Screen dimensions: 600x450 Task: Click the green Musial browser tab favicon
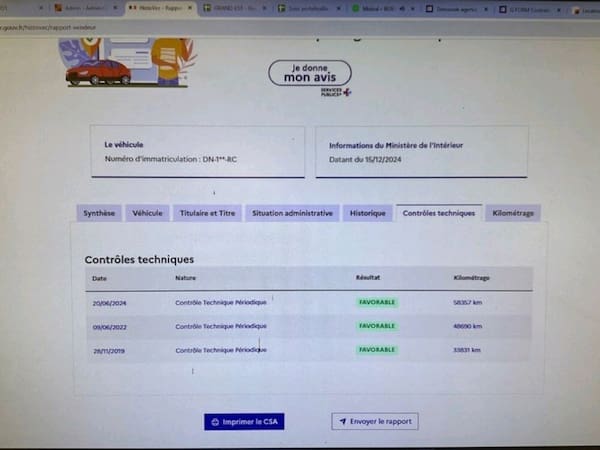pos(358,7)
